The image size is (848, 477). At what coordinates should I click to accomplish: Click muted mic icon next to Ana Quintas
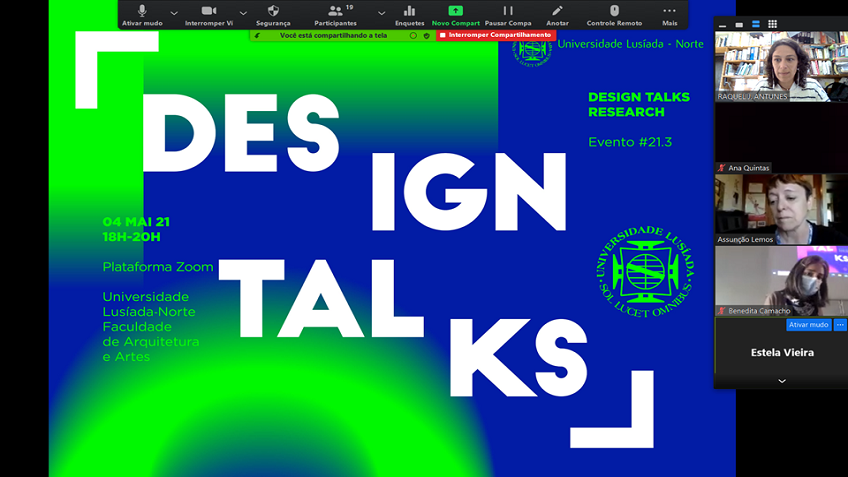pos(721,168)
